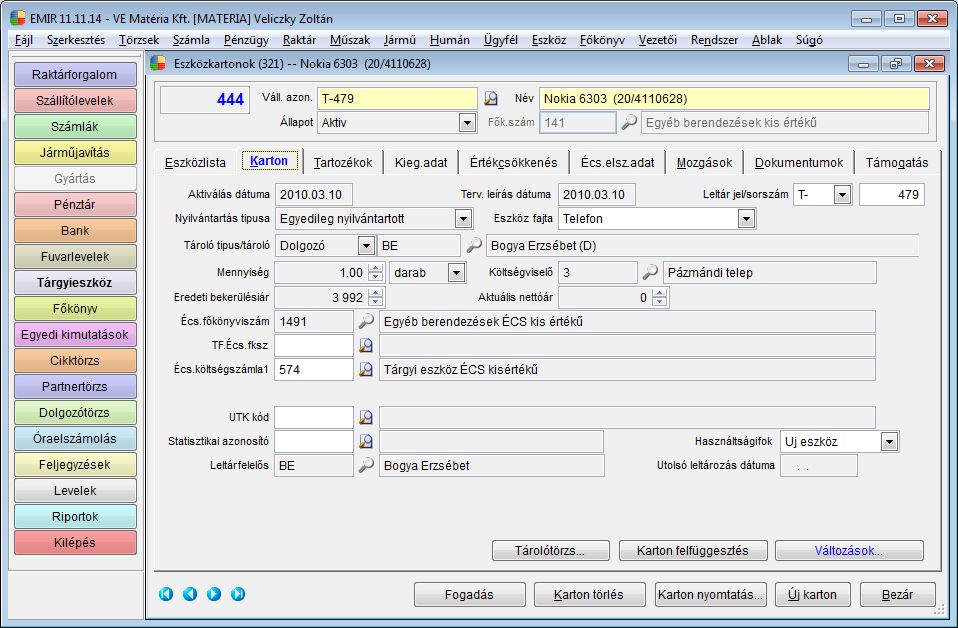
Task: Open lookup icon for Statisztikai azonosító
Action: coord(365,441)
